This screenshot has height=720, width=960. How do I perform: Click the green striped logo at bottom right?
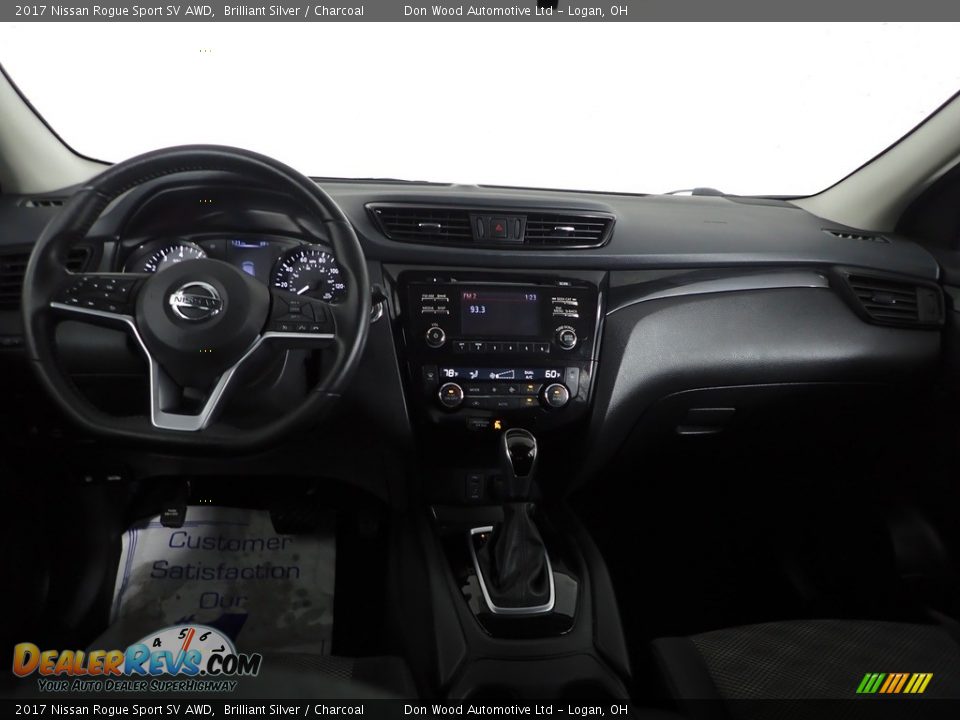click(895, 685)
